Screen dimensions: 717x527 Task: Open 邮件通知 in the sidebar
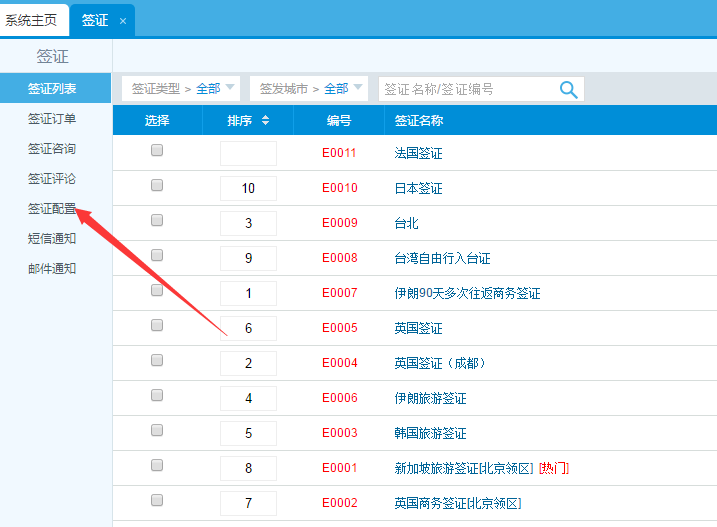coord(52,269)
